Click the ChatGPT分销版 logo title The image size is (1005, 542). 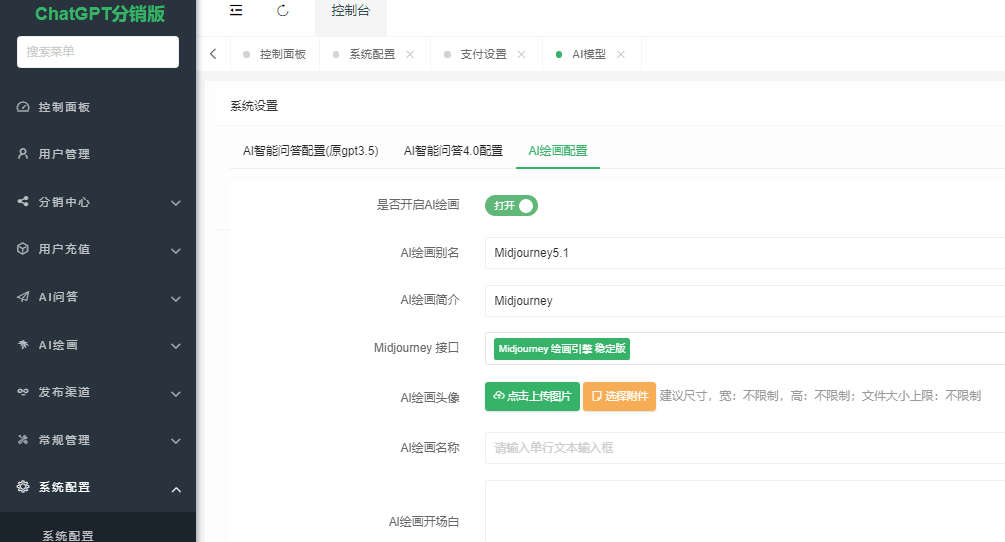click(100, 13)
